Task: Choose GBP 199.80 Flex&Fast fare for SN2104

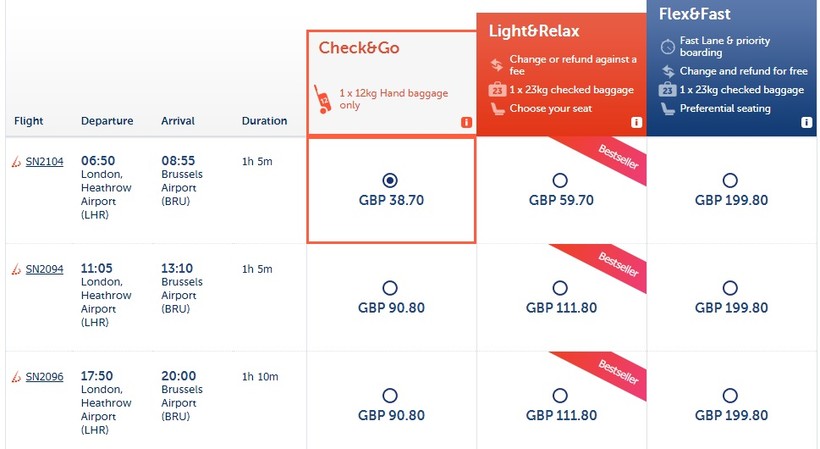Action: [x=731, y=180]
